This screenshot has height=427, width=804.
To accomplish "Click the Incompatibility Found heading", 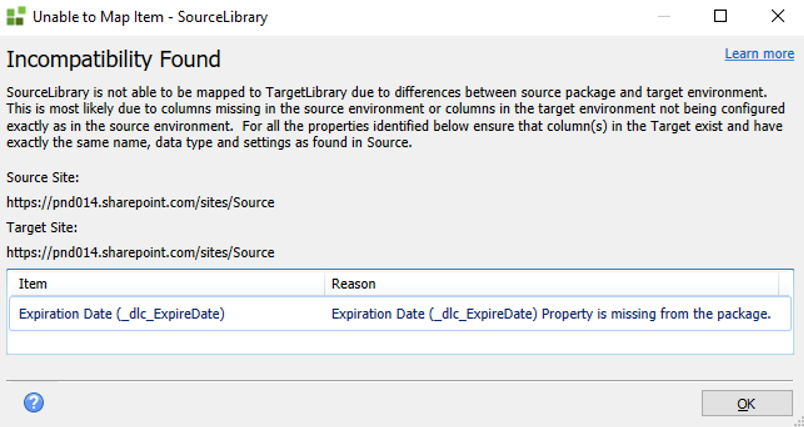I will (x=114, y=59).
